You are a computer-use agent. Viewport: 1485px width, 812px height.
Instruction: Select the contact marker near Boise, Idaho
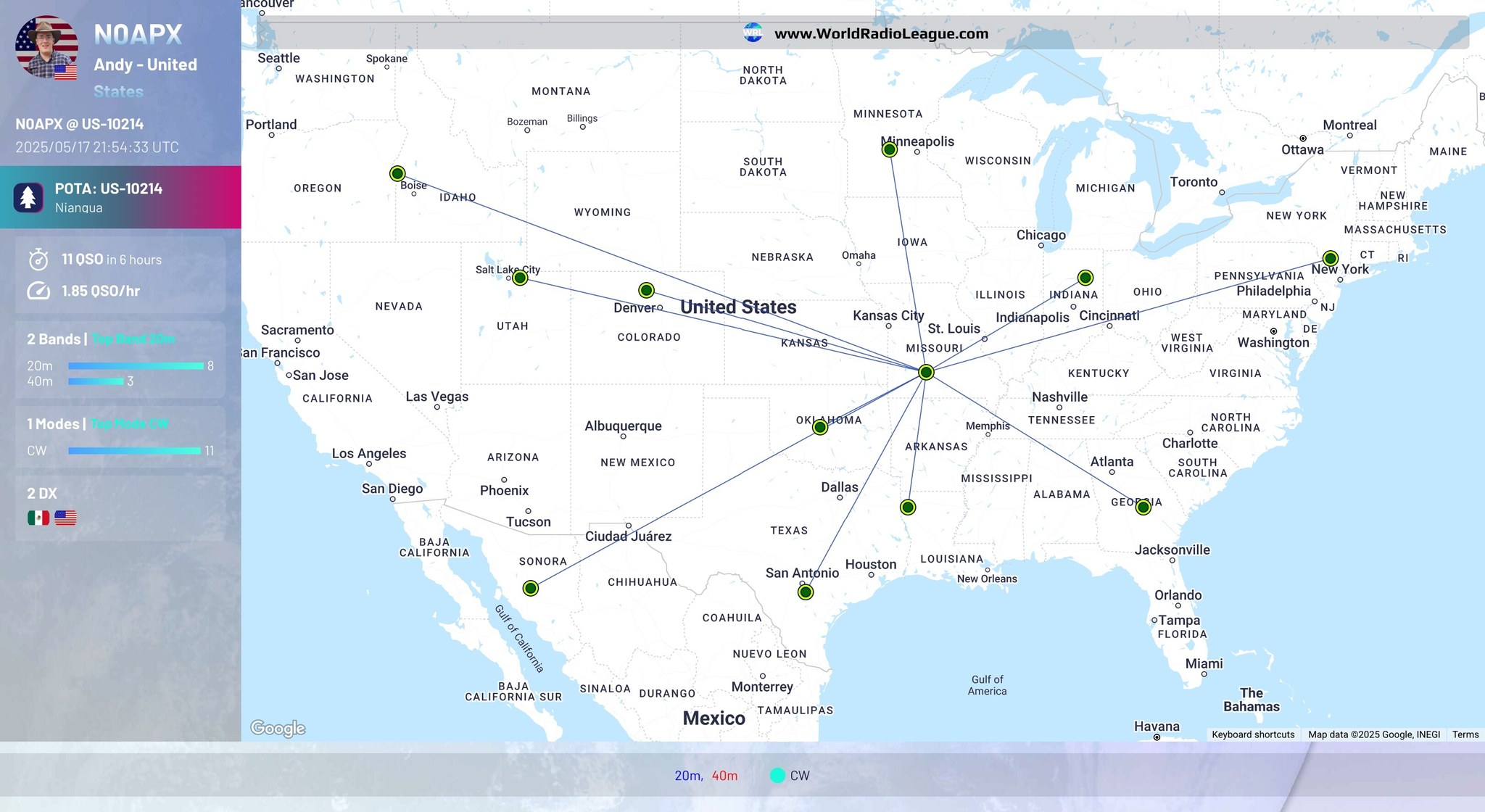tap(397, 173)
